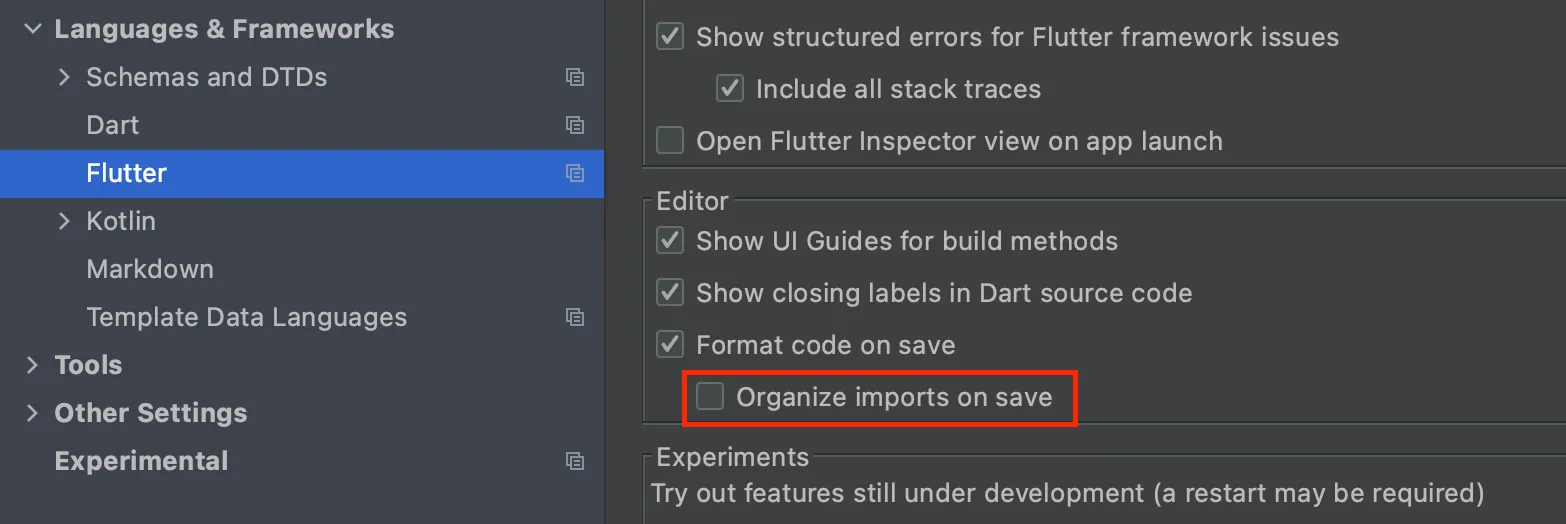The image size is (1566, 524).
Task: Enable Open Flutter Inspector view on app launch
Action: (670, 141)
